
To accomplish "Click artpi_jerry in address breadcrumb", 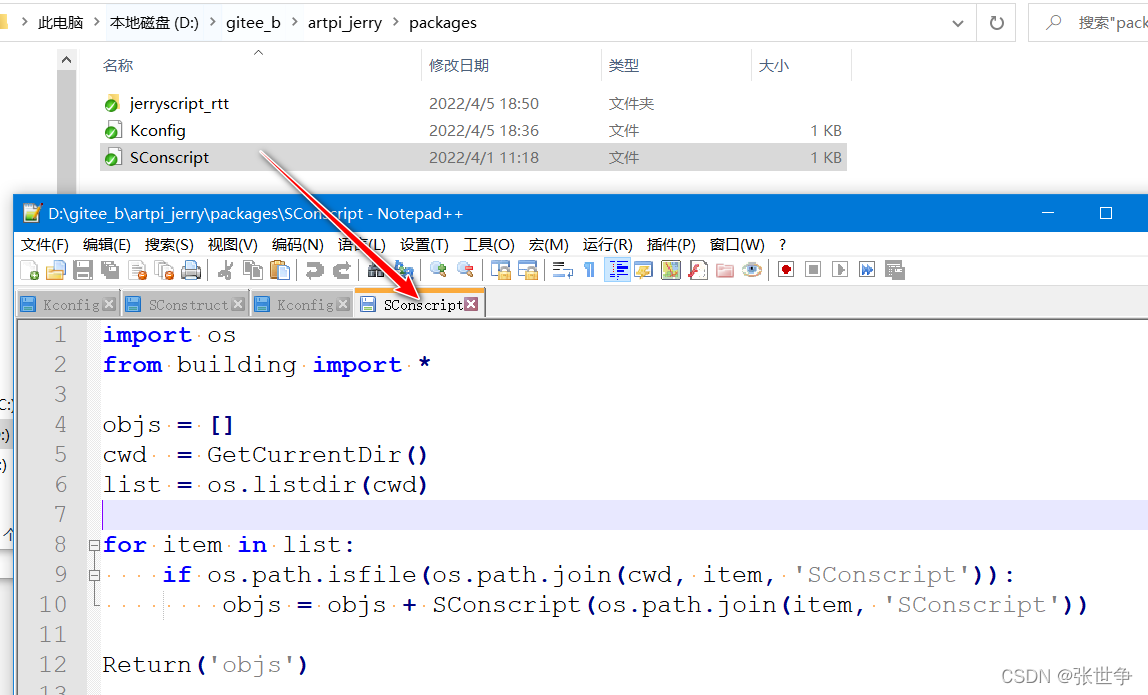I will tap(345, 23).
